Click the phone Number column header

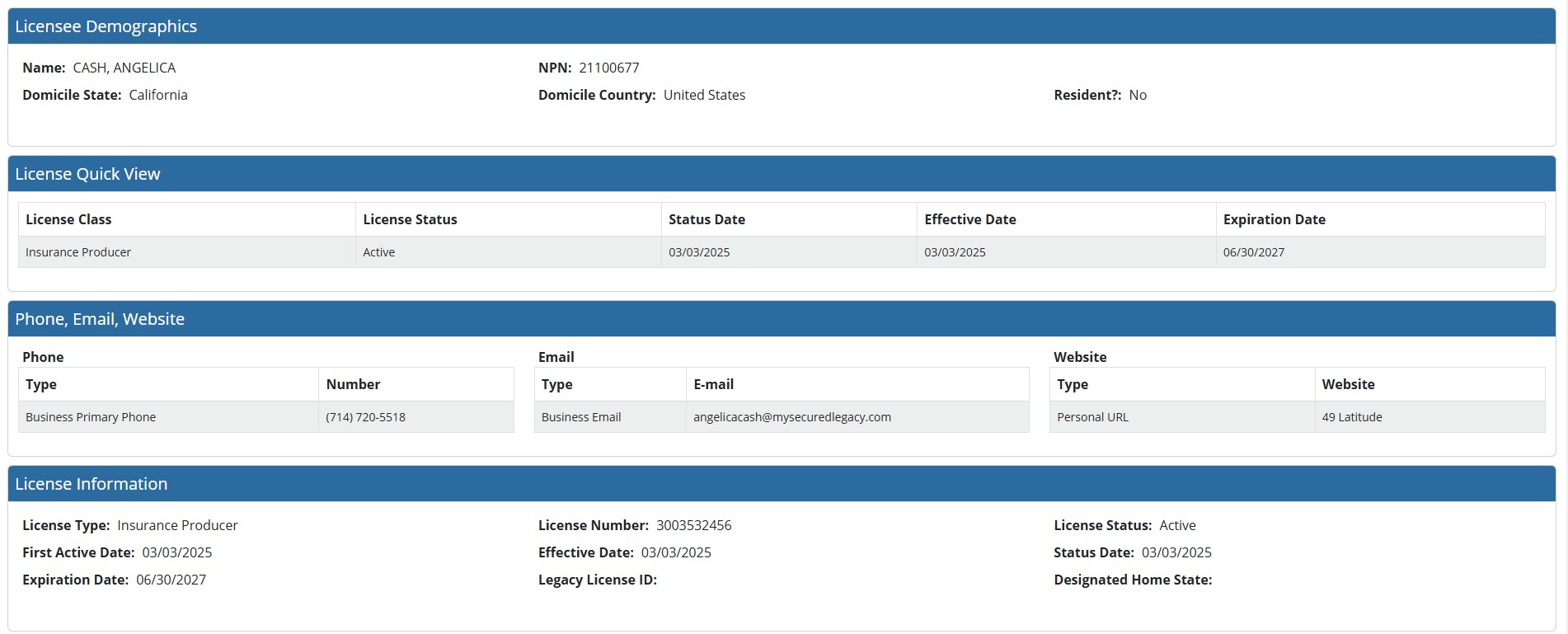353,384
